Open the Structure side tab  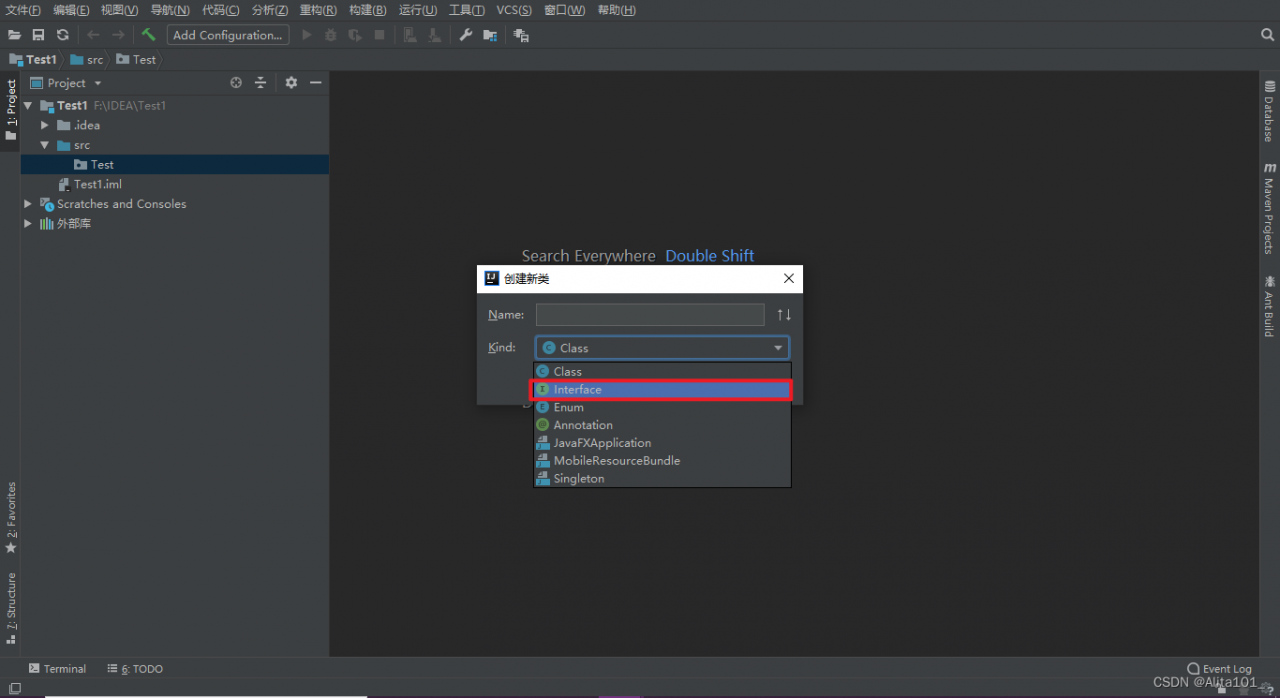click(11, 610)
